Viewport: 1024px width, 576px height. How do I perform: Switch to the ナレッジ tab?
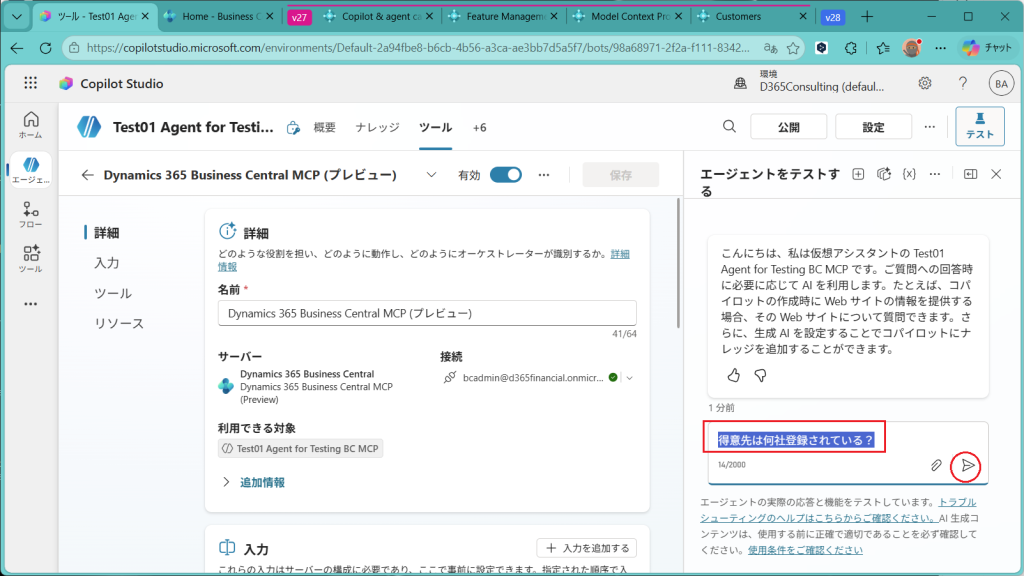pyautogui.click(x=377, y=127)
